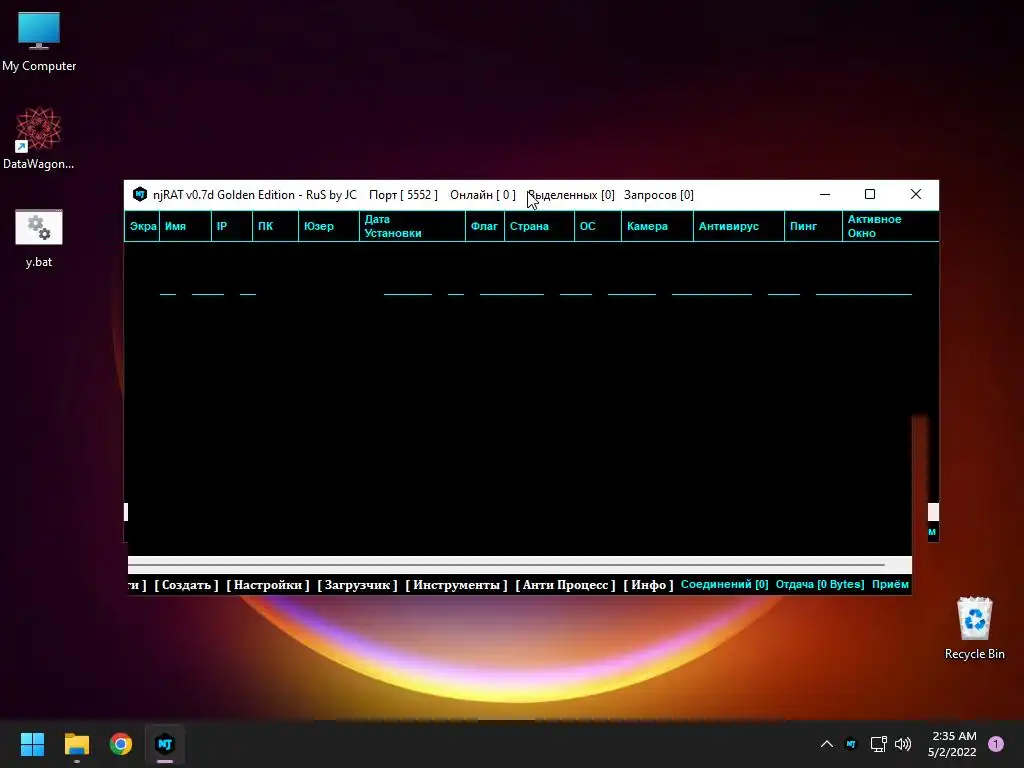The width and height of the screenshot is (1024, 768).
Task: Open the Анти Процесс menu item
Action: click(566, 584)
